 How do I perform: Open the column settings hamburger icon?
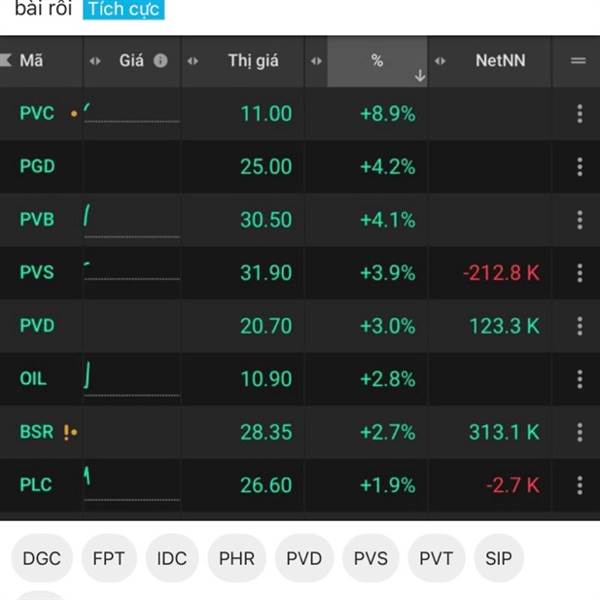coord(578,61)
